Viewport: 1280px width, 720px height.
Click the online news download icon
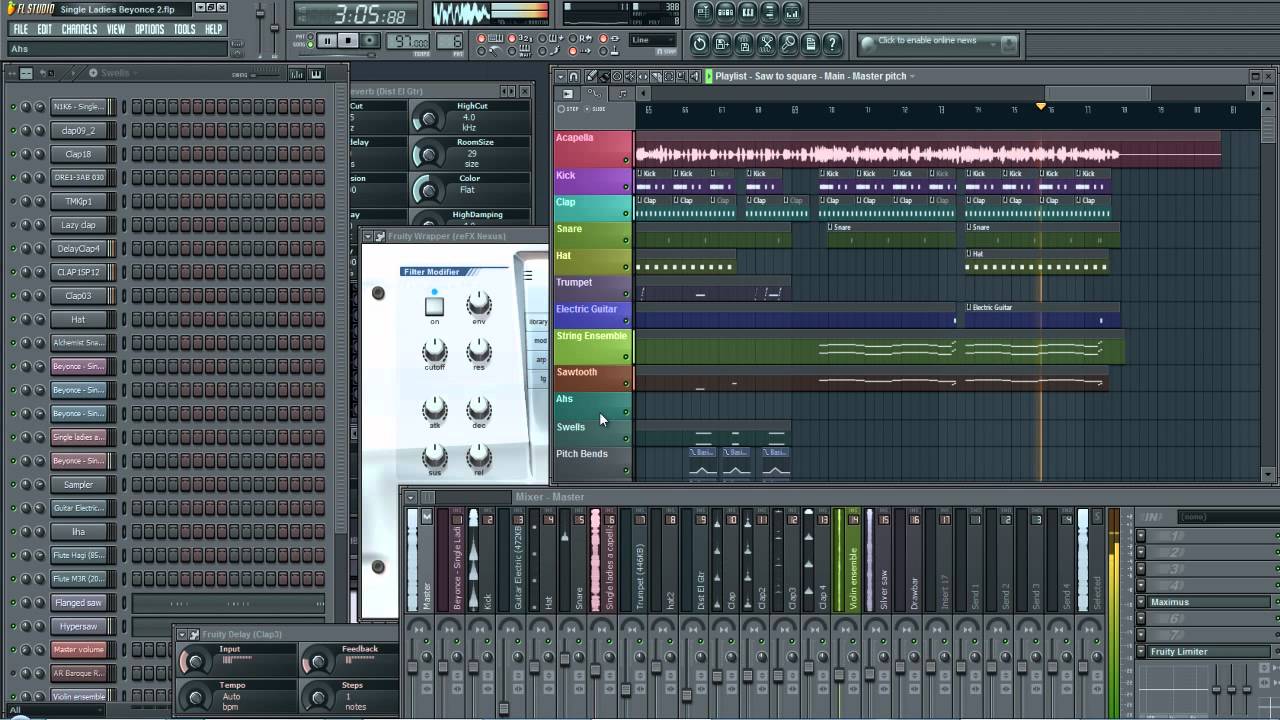coord(1009,44)
